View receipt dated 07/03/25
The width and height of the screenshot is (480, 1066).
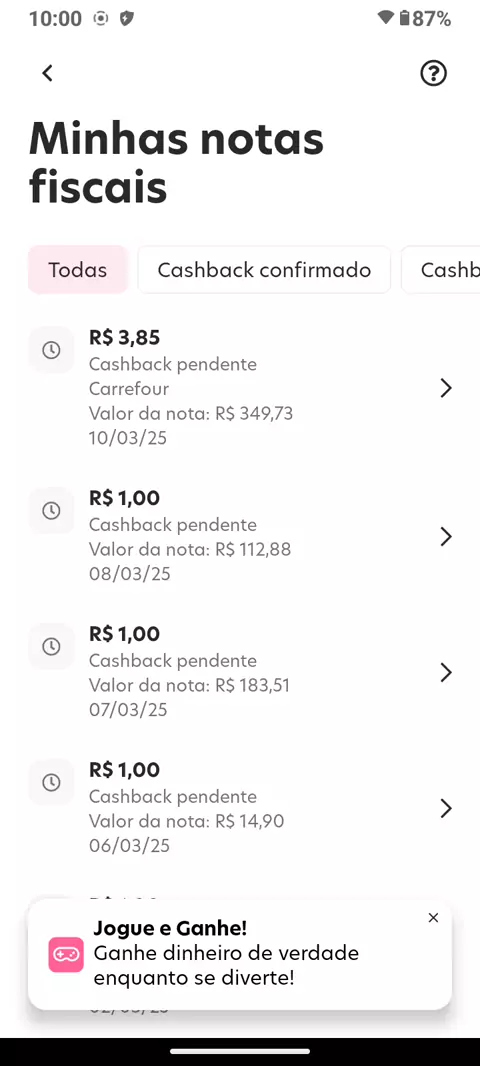click(240, 672)
